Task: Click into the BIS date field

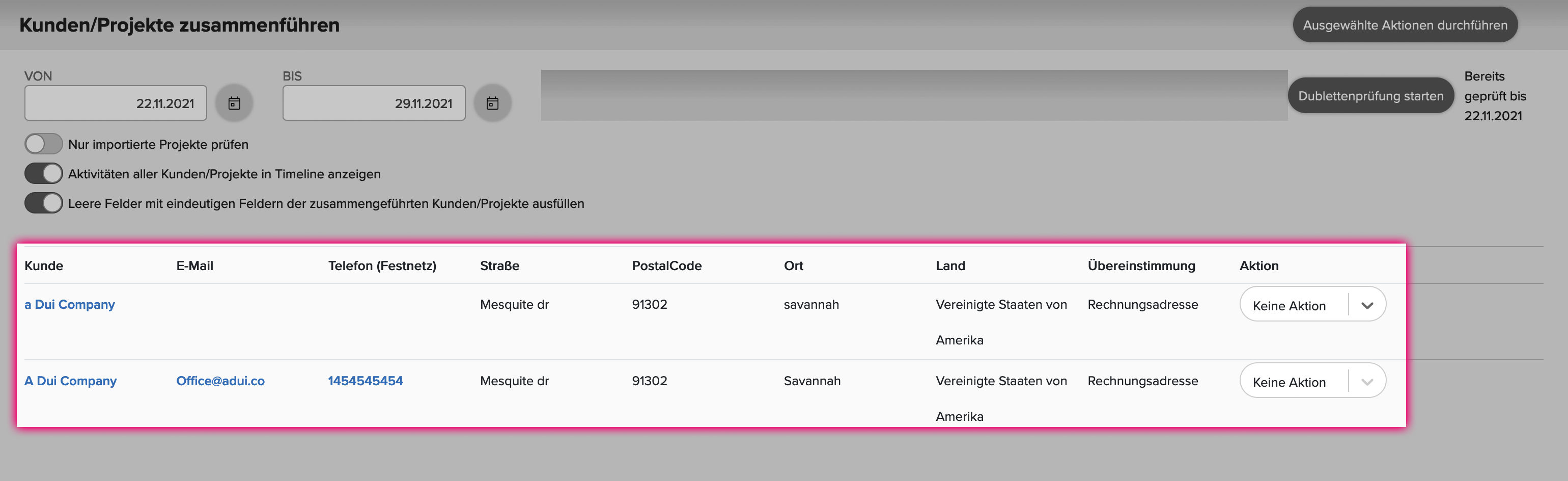Action: [x=374, y=103]
